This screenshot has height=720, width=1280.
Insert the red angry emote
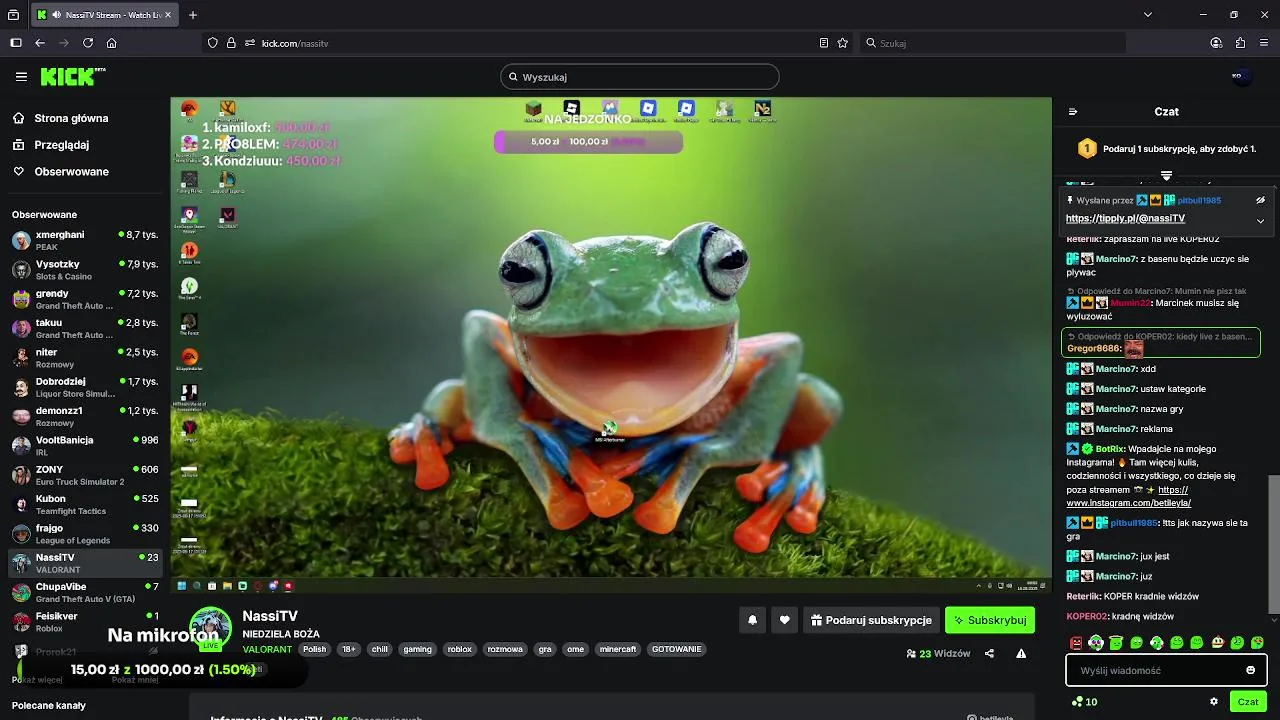(1076, 643)
